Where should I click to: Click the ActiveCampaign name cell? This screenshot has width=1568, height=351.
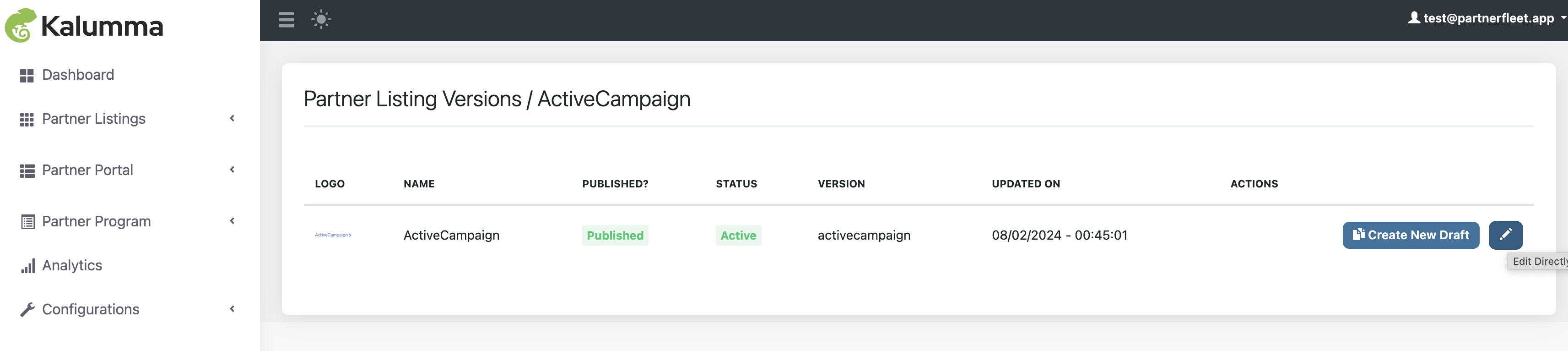451,235
